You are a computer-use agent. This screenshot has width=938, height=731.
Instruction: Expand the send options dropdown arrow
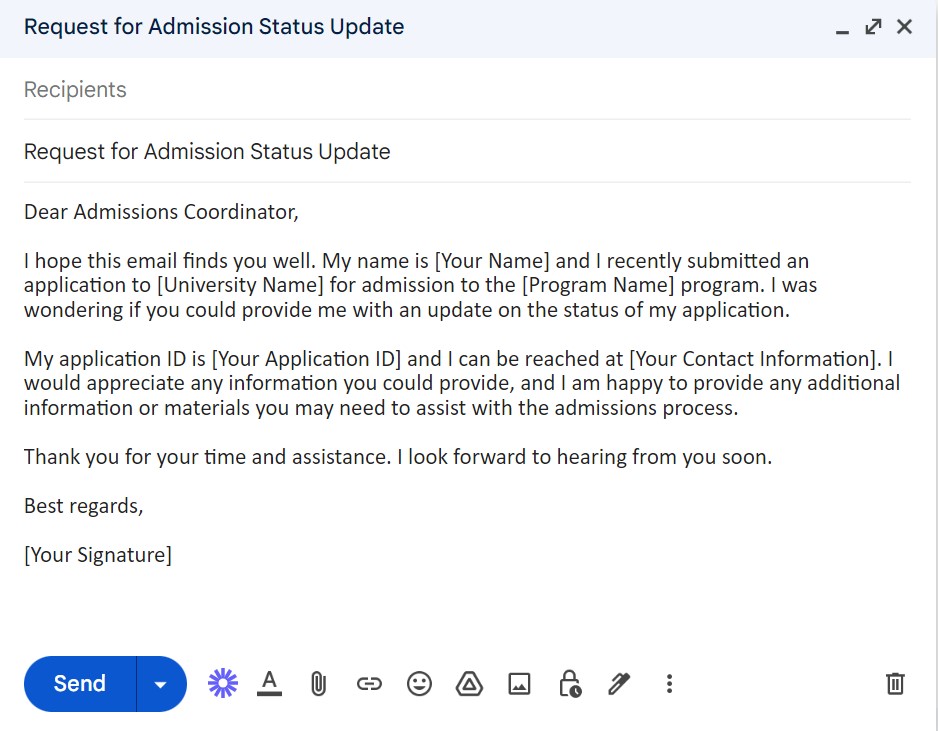[161, 684]
